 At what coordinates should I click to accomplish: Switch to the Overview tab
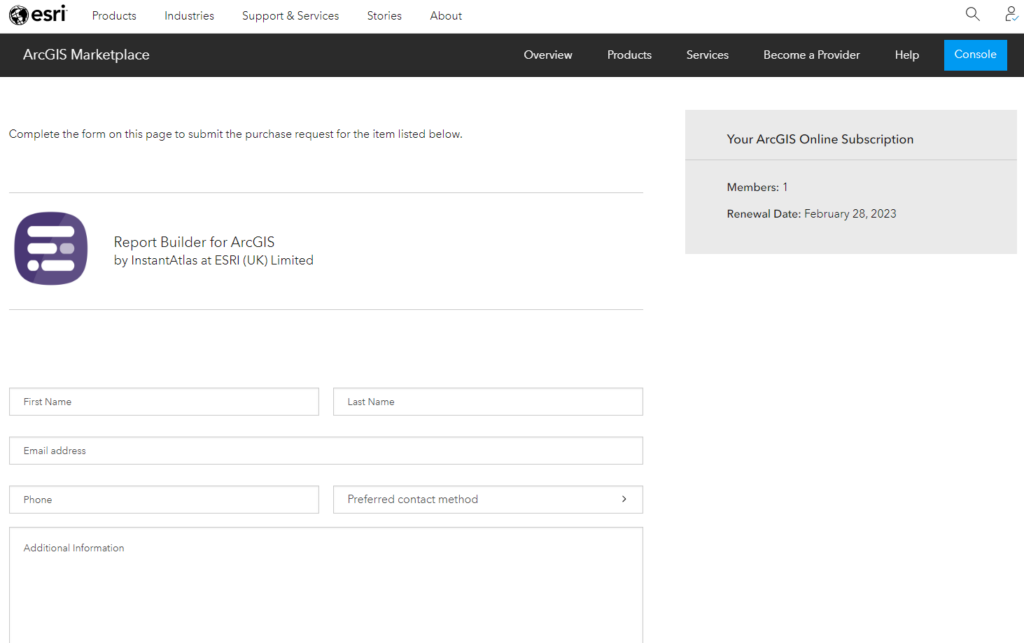(x=548, y=55)
